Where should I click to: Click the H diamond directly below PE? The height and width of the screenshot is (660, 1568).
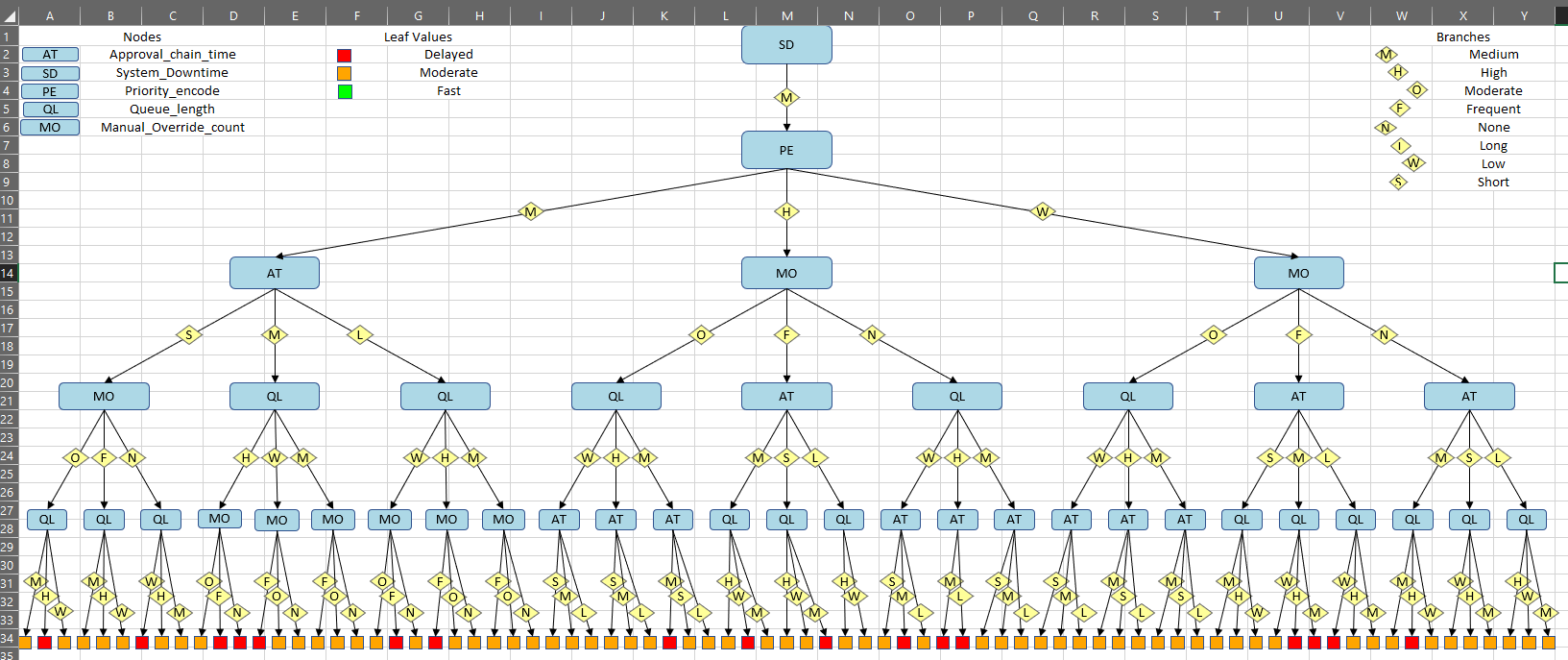tap(786, 212)
